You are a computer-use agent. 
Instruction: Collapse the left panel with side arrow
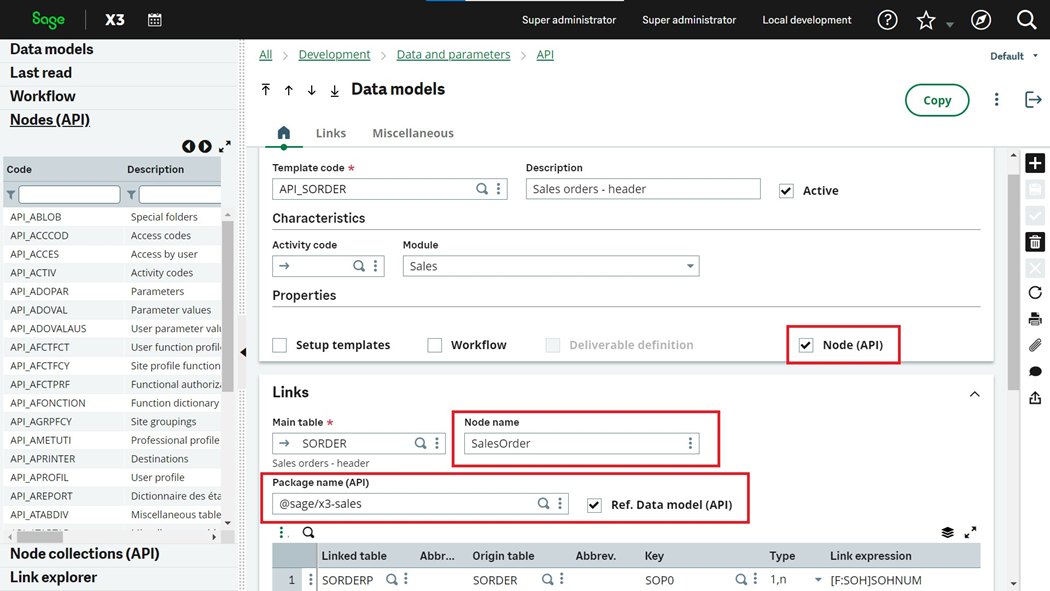click(x=243, y=352)
